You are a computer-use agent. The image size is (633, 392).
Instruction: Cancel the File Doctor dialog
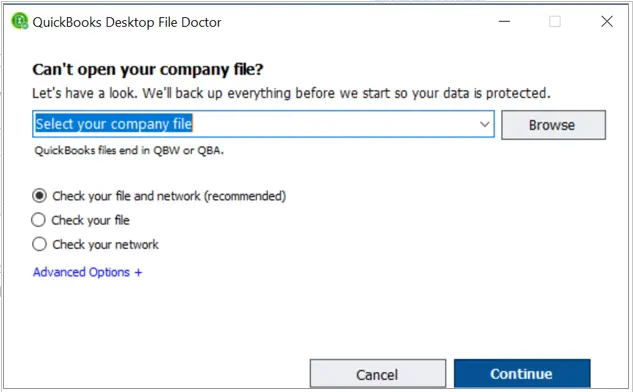378,374
